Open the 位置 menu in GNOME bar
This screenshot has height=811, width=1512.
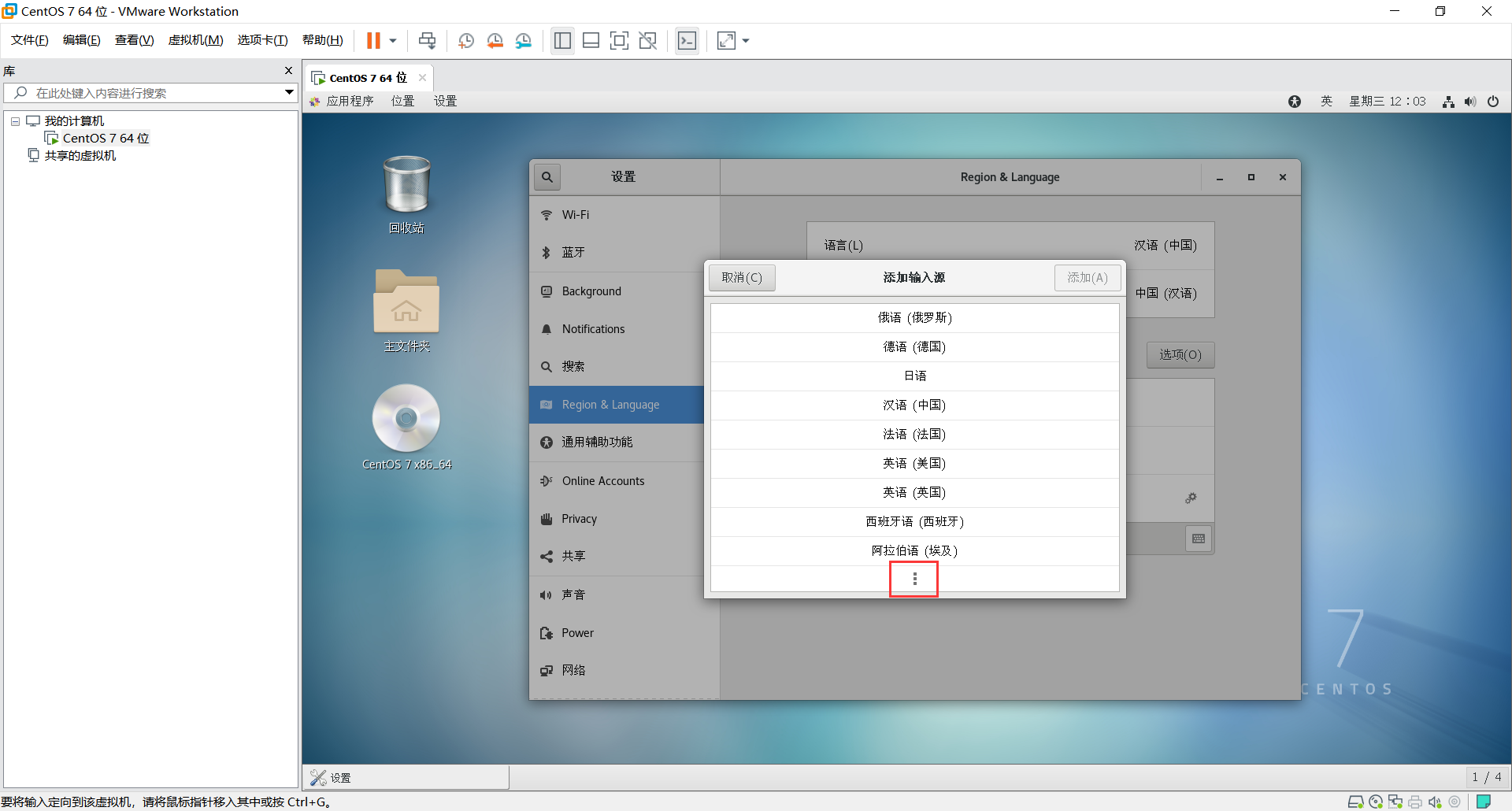(x=402, y=101)
